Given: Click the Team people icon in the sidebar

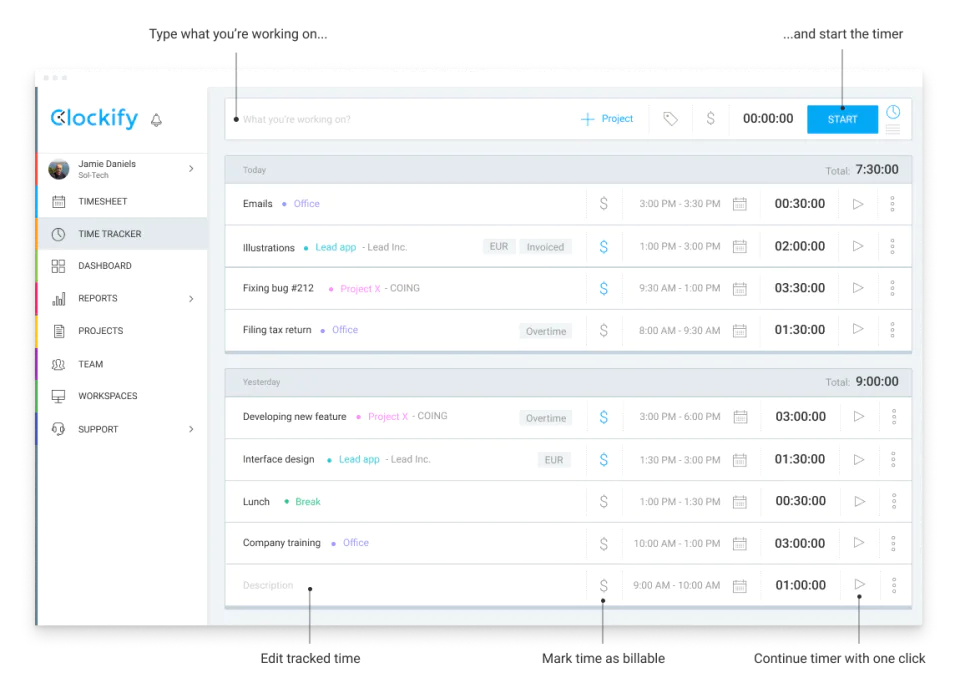Looking at the screenshot, I should click(x=58, y=364).
